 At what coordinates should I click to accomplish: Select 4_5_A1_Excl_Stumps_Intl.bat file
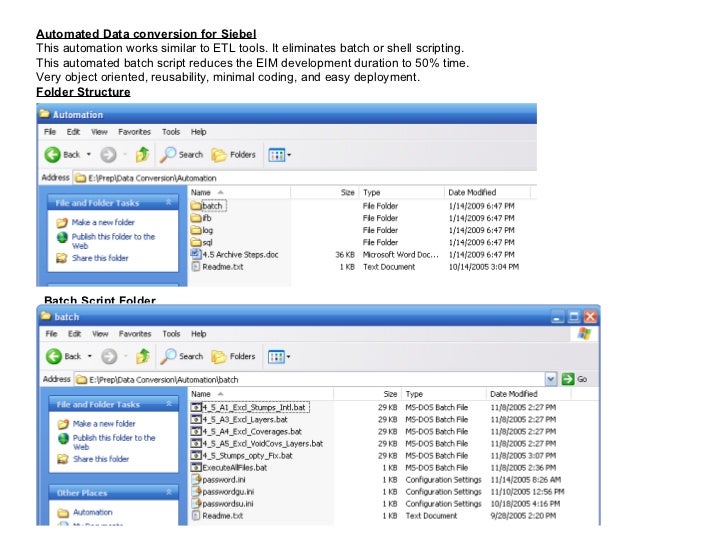click(x=249, y=407)
